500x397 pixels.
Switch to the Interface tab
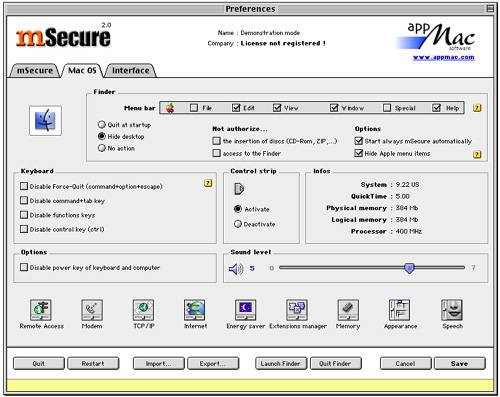130,71
